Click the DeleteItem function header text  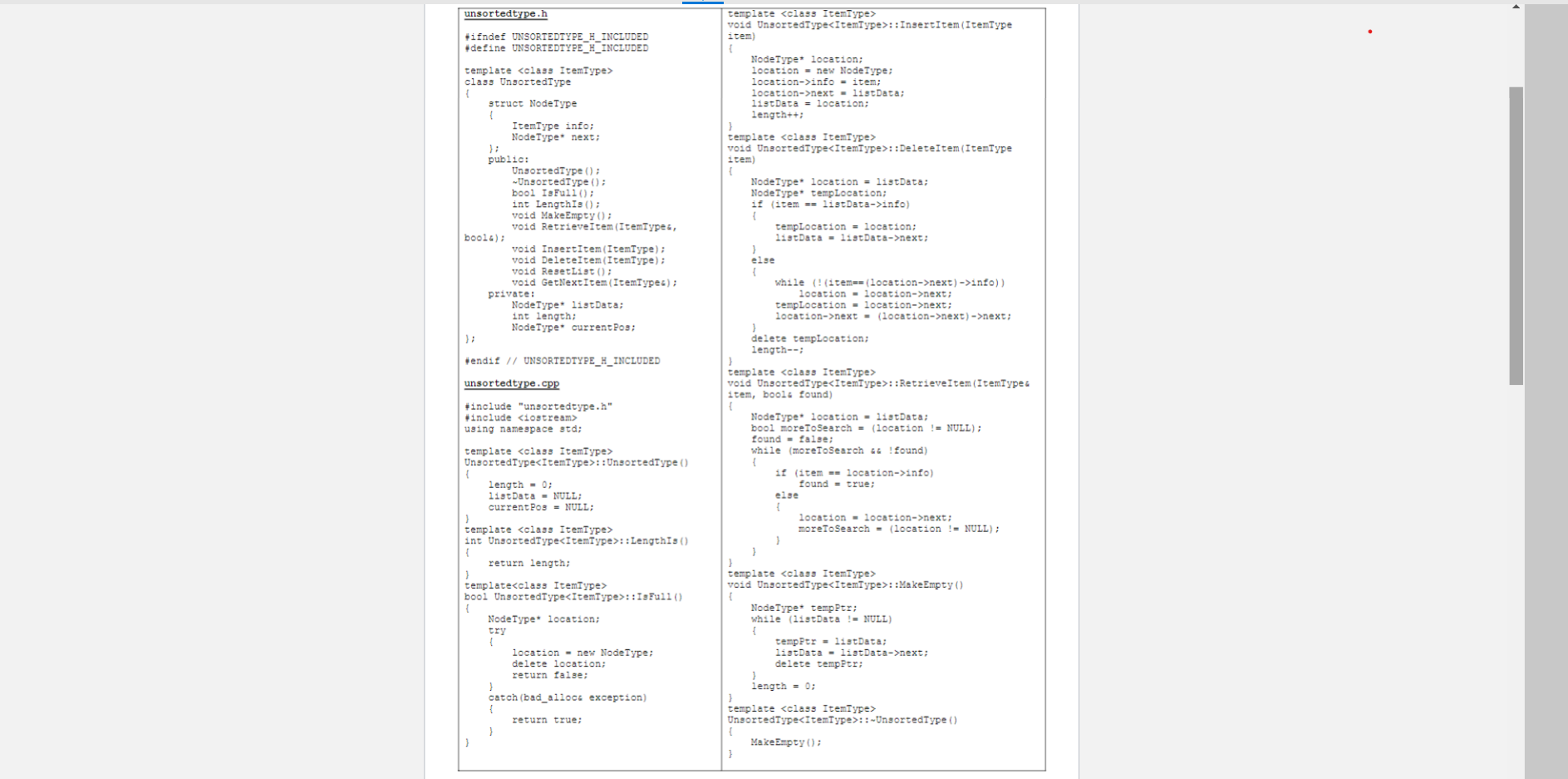(x=868, y=148)
